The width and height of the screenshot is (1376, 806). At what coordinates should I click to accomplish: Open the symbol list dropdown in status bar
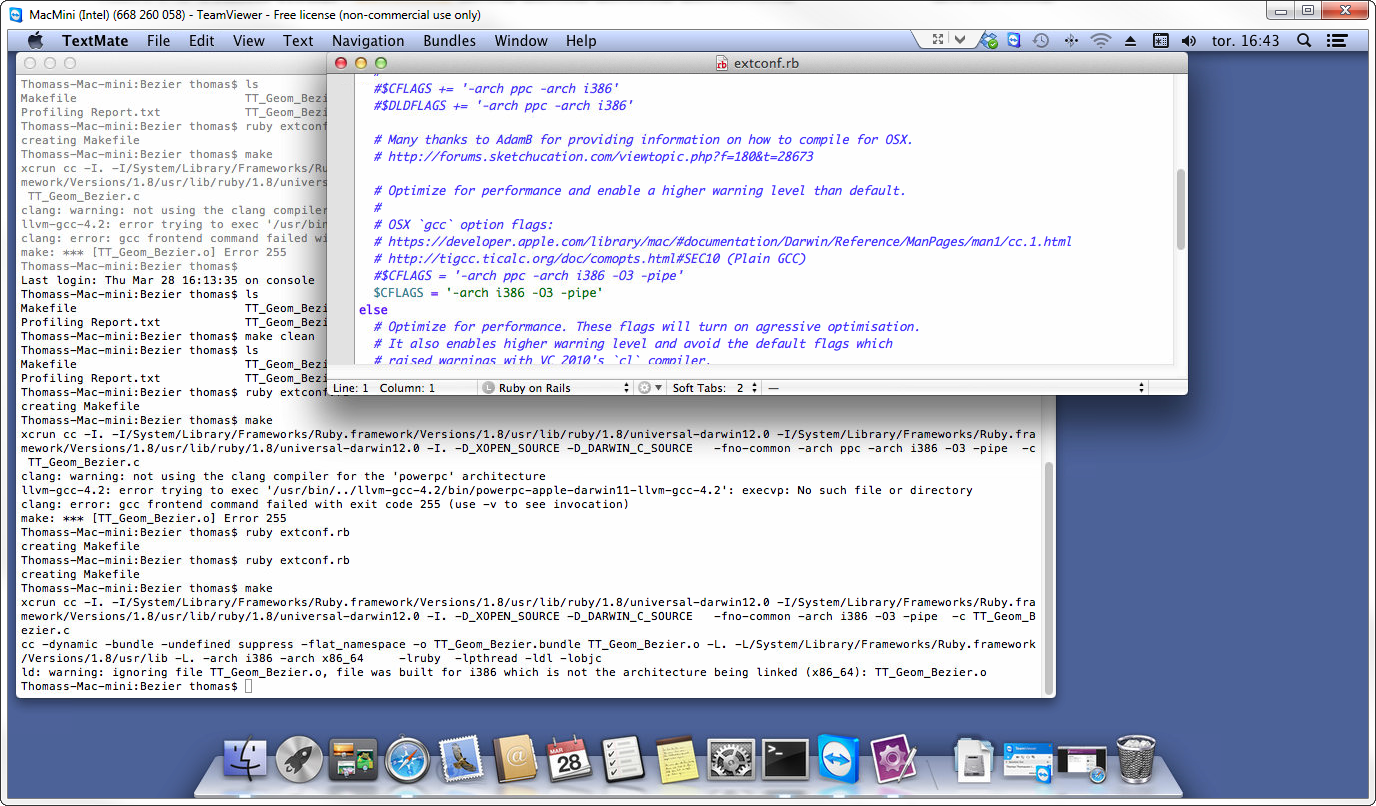(x=956, y=387)
